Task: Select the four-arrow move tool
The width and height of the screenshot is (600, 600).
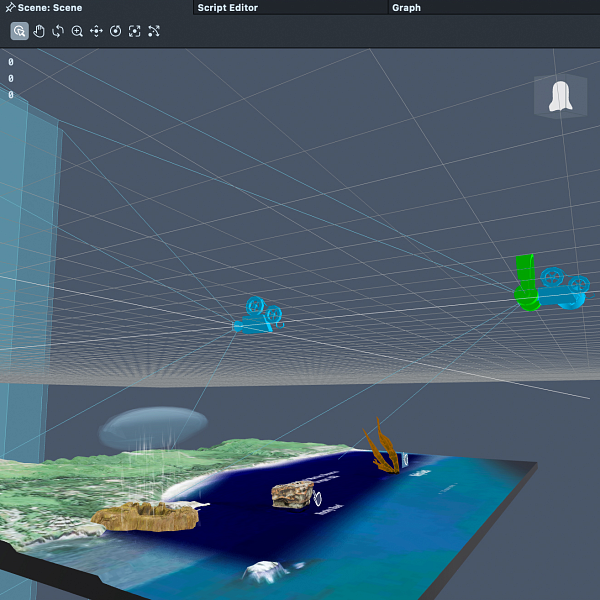Action: (96, 31)
